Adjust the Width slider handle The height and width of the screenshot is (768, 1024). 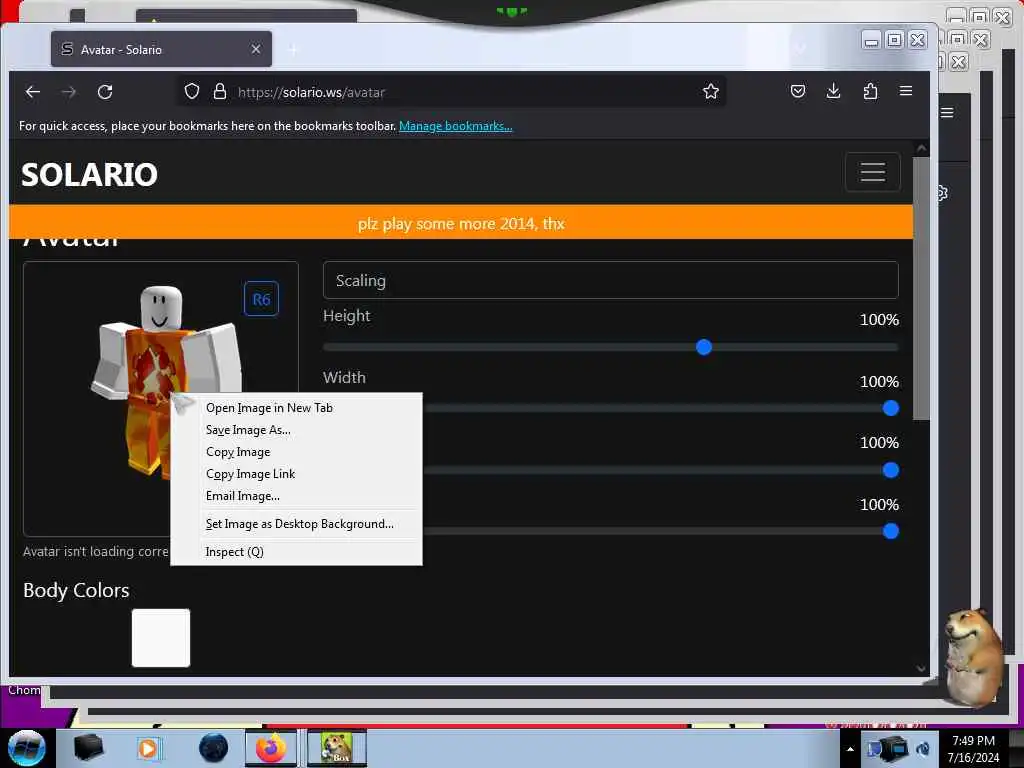tap(891, 408)
